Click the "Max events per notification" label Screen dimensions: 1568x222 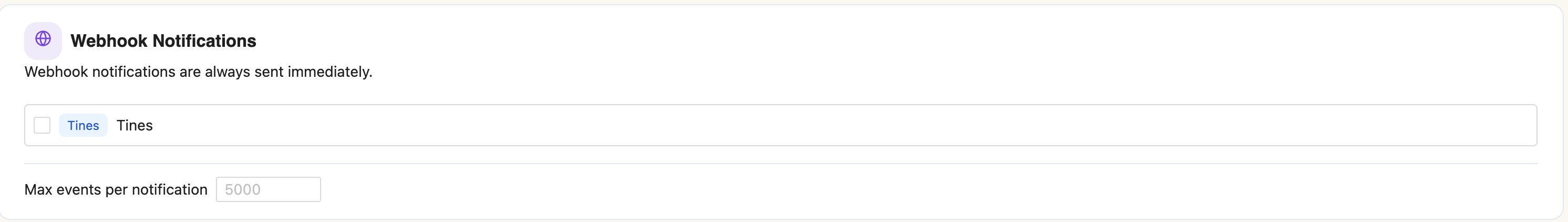(116, 190)
